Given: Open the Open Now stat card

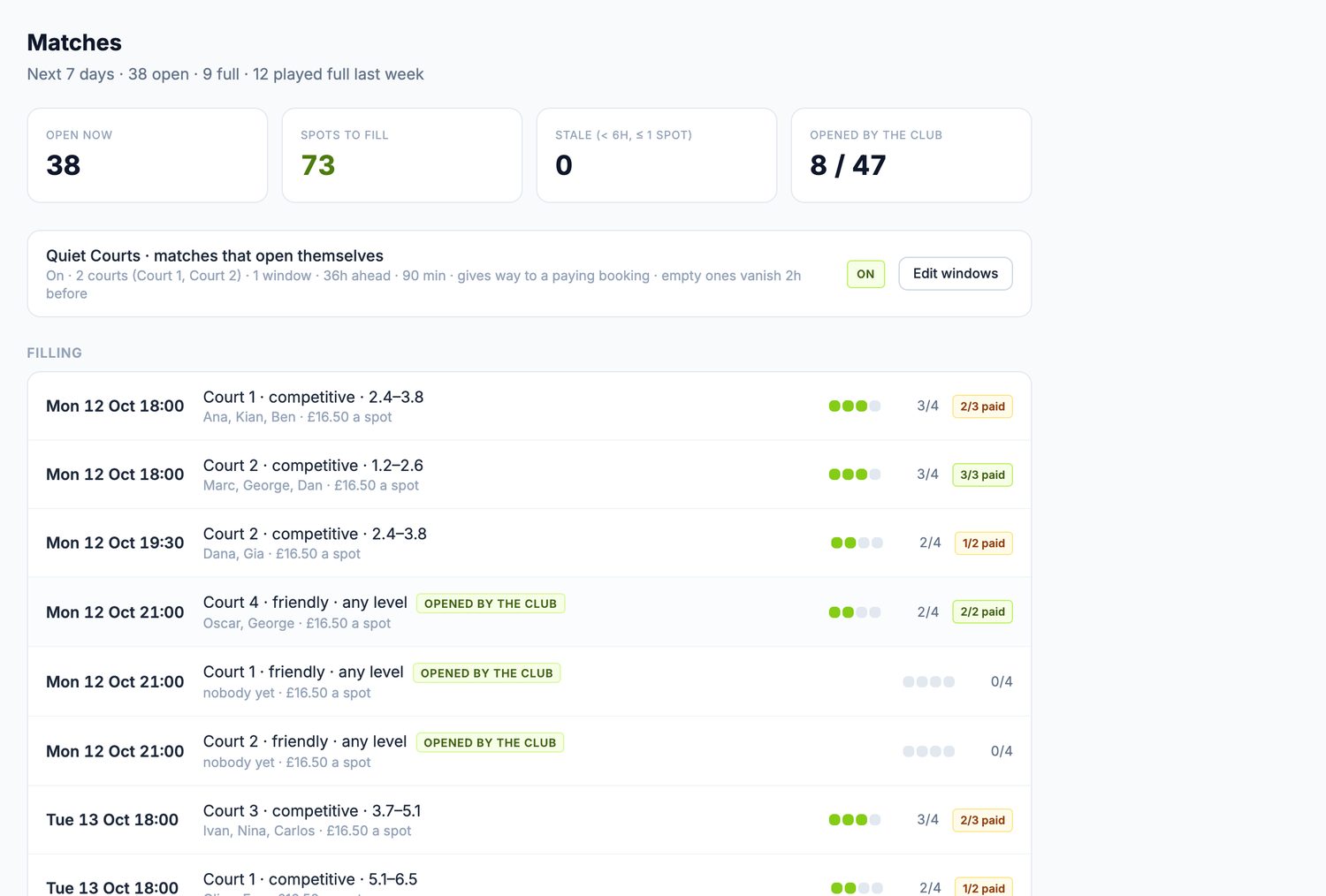Looking at the screenshot, I should (x=148, y=156).
